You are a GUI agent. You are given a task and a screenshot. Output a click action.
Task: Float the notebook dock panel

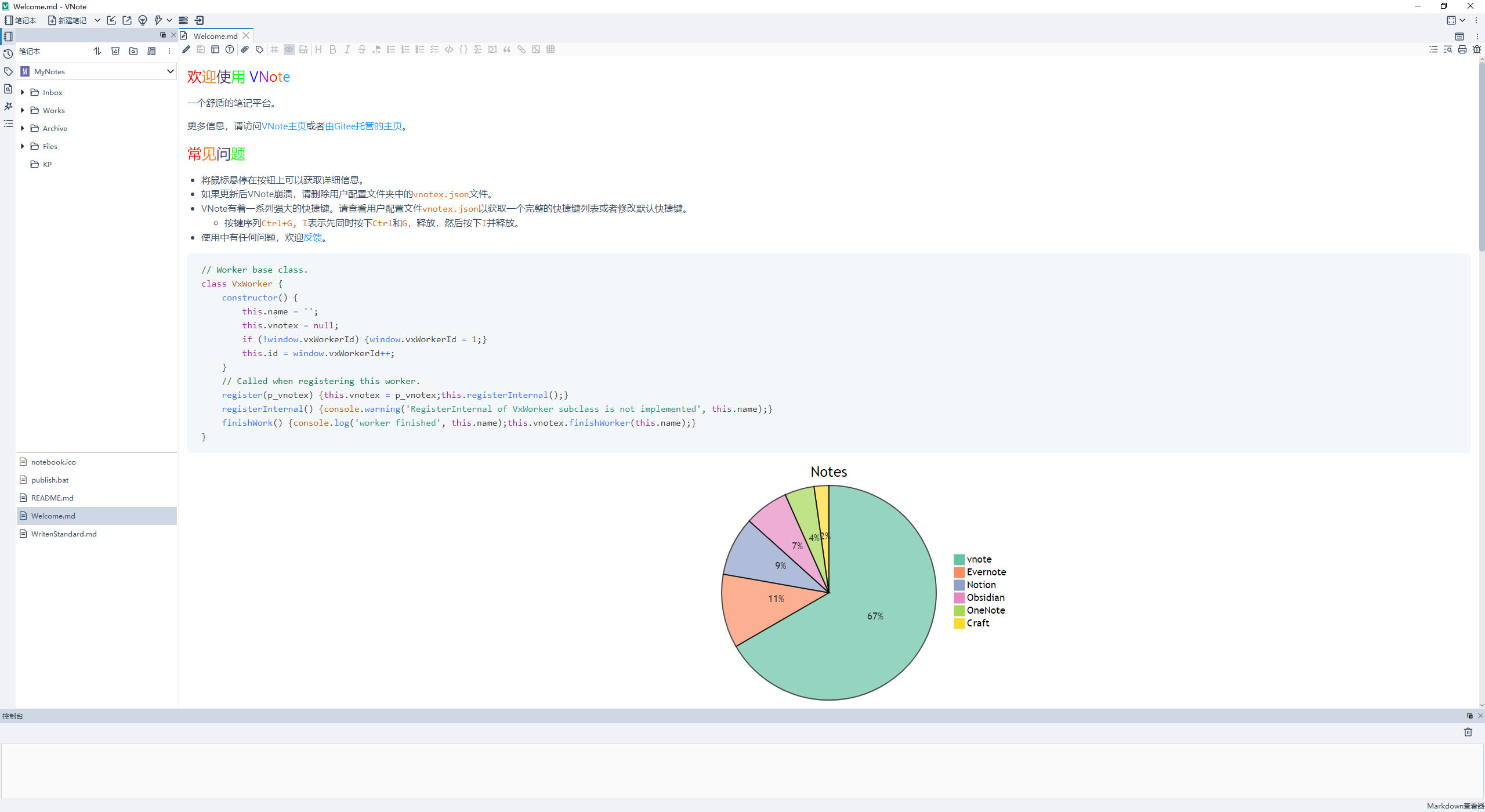click(163, 35)
